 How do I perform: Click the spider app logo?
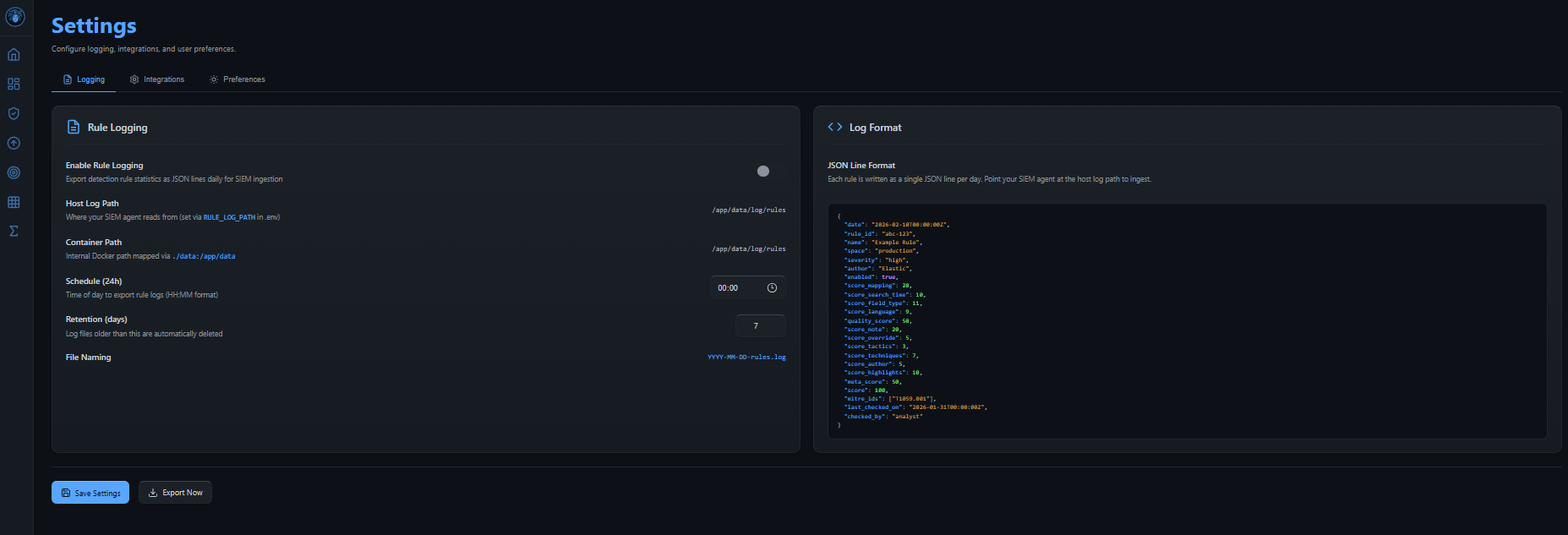point(15,16)
